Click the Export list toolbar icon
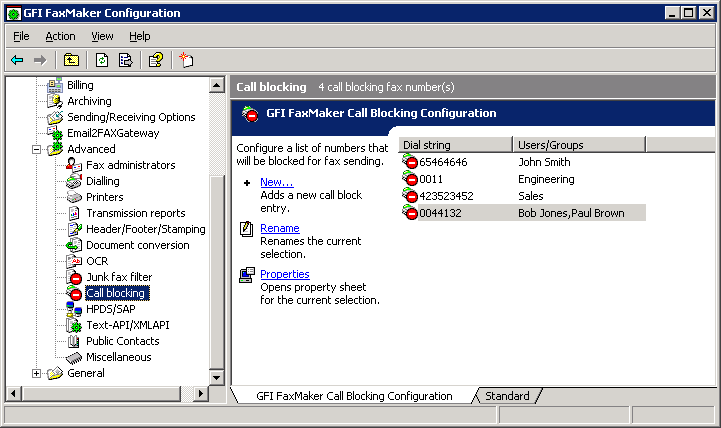The width and height of the screenshot is (721, 428). pyautogui.click(x=126, y=60)
